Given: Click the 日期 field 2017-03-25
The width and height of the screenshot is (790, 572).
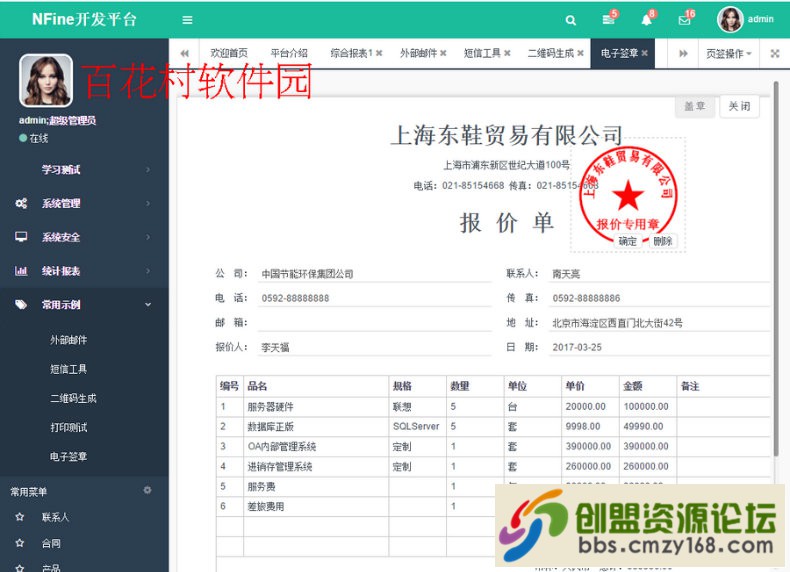Looking at the screenshot, I should [659, 347].
